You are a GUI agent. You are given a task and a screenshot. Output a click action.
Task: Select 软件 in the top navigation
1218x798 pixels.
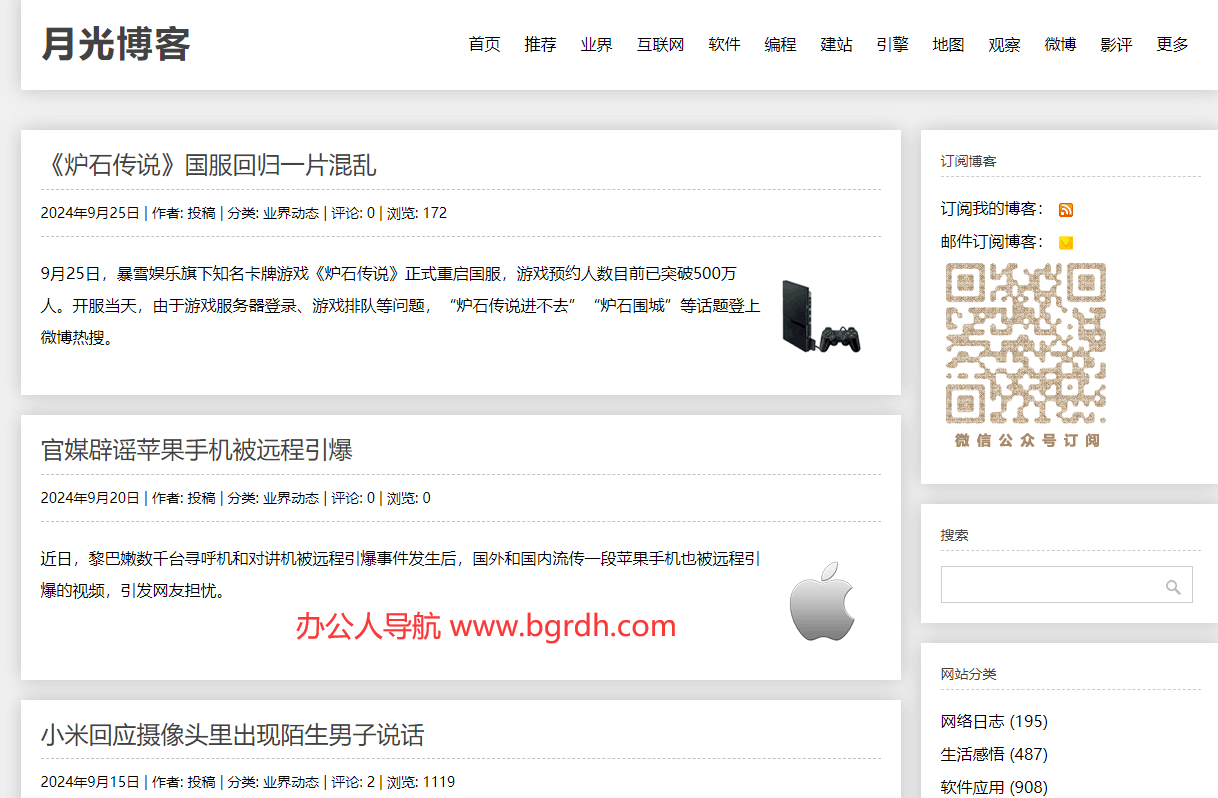724,45
